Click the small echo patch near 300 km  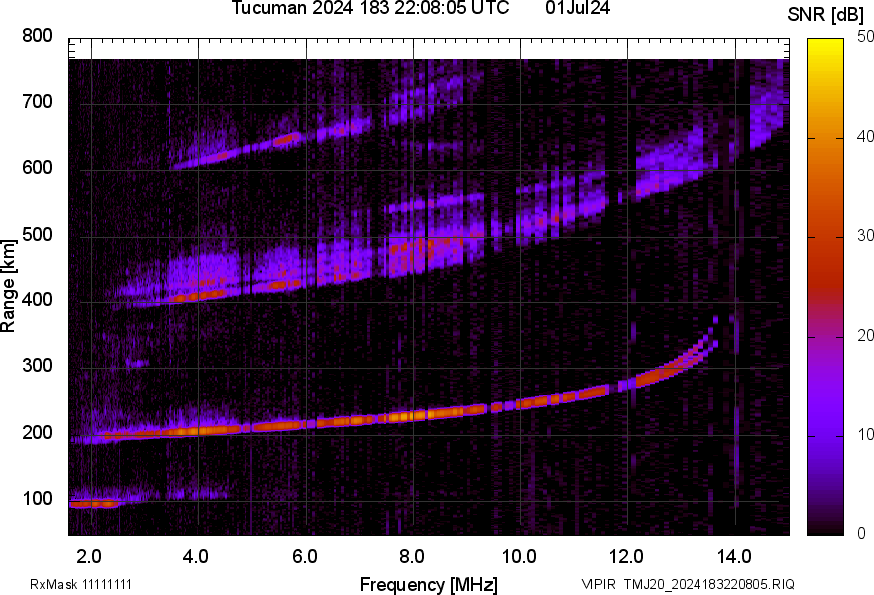point(137,363)
